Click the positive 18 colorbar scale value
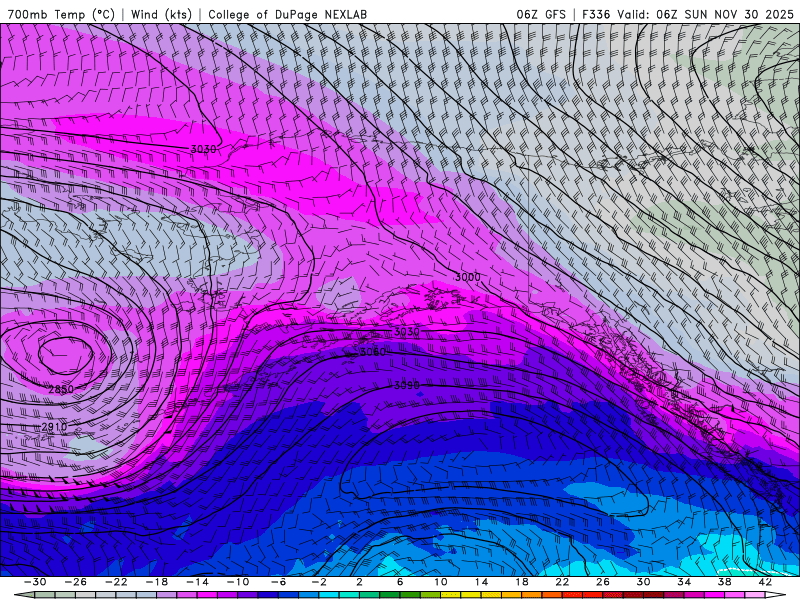Viewport: 800px width, 600px height. 521,582
